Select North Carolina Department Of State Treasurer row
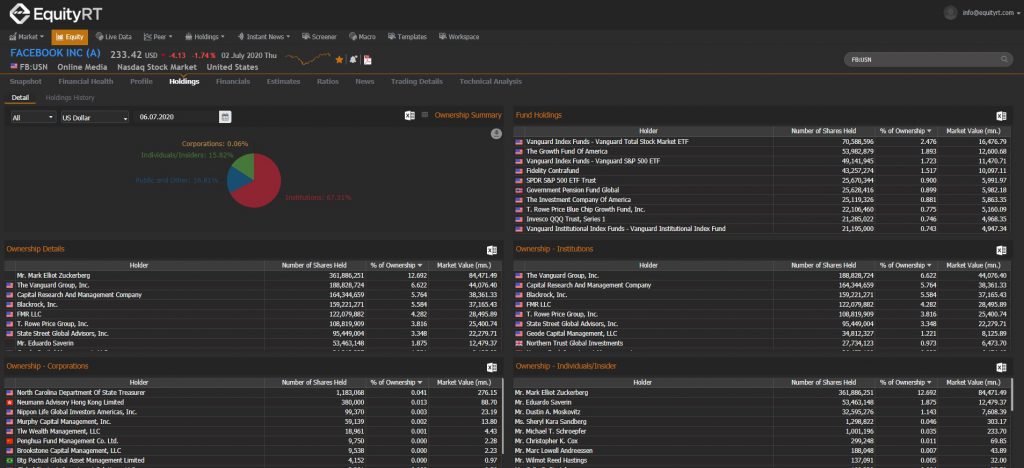Viewport: 1024px width, 468px height. (253, 393)
